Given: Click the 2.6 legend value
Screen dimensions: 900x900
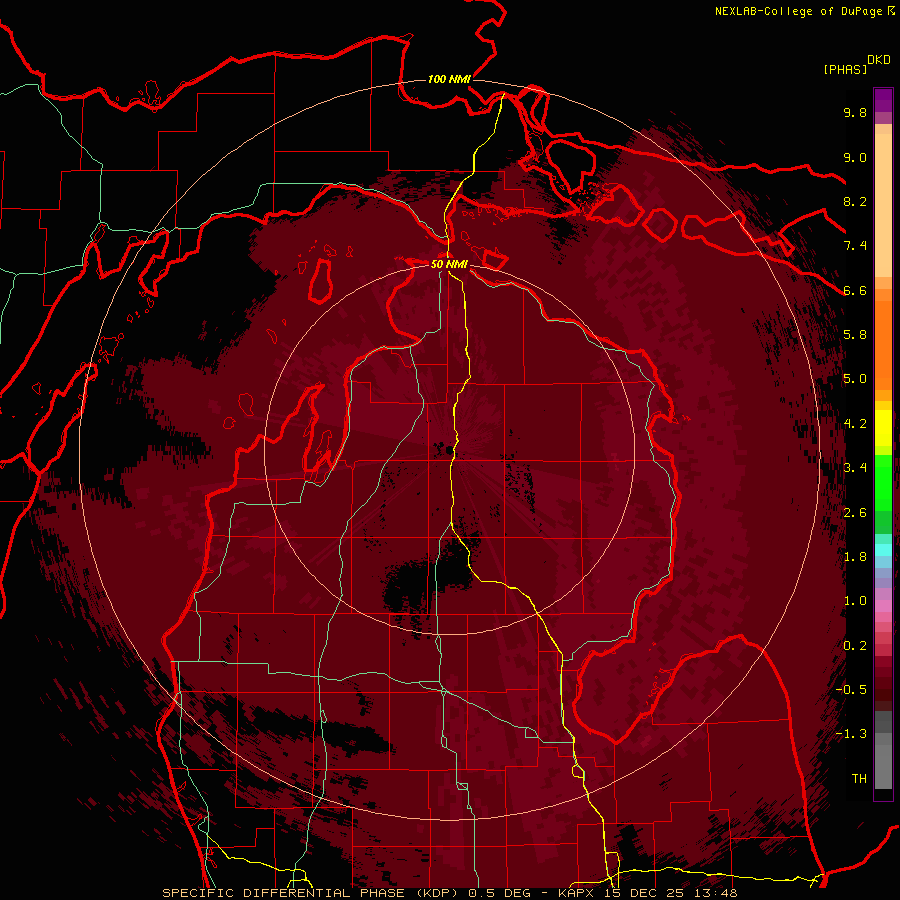Looking at the screenshot, I should pos(855,513).
